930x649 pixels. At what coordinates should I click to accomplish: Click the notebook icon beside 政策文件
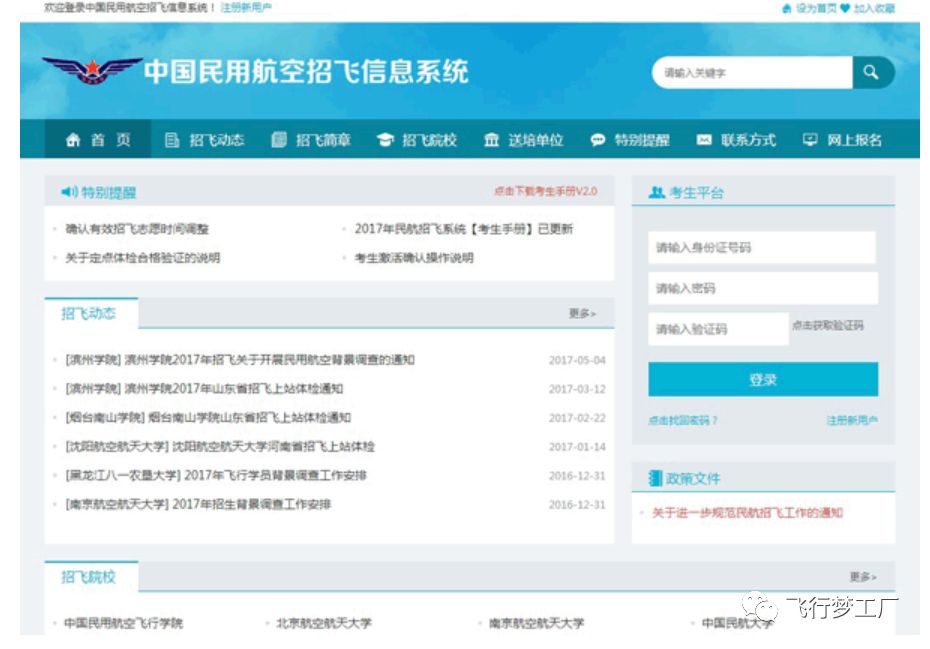[655, 478]
